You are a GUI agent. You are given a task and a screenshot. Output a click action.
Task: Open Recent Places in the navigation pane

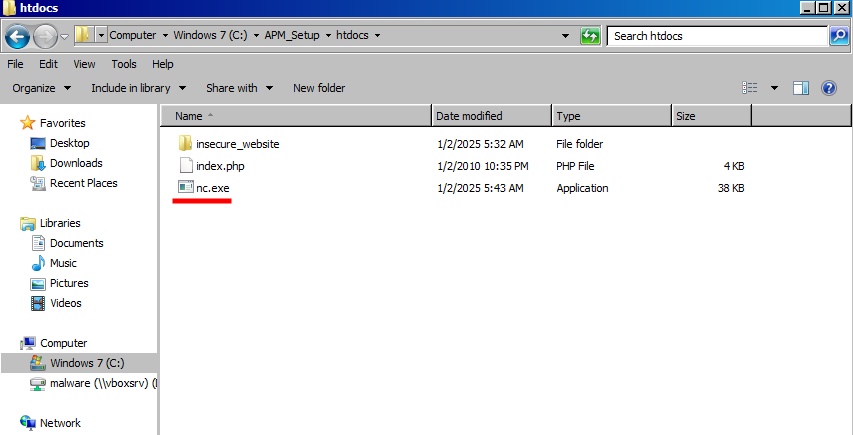coord(84,183)
